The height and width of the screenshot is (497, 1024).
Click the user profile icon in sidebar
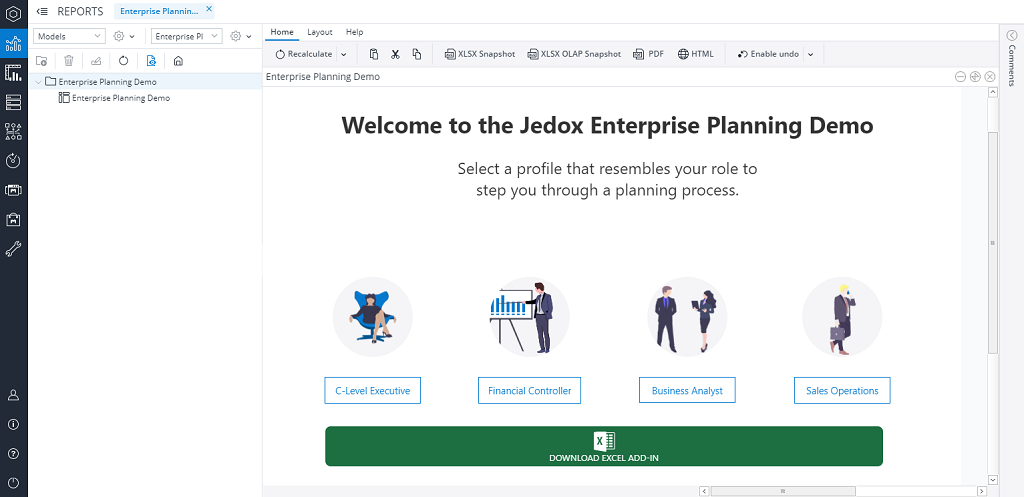tap(13, 395)
